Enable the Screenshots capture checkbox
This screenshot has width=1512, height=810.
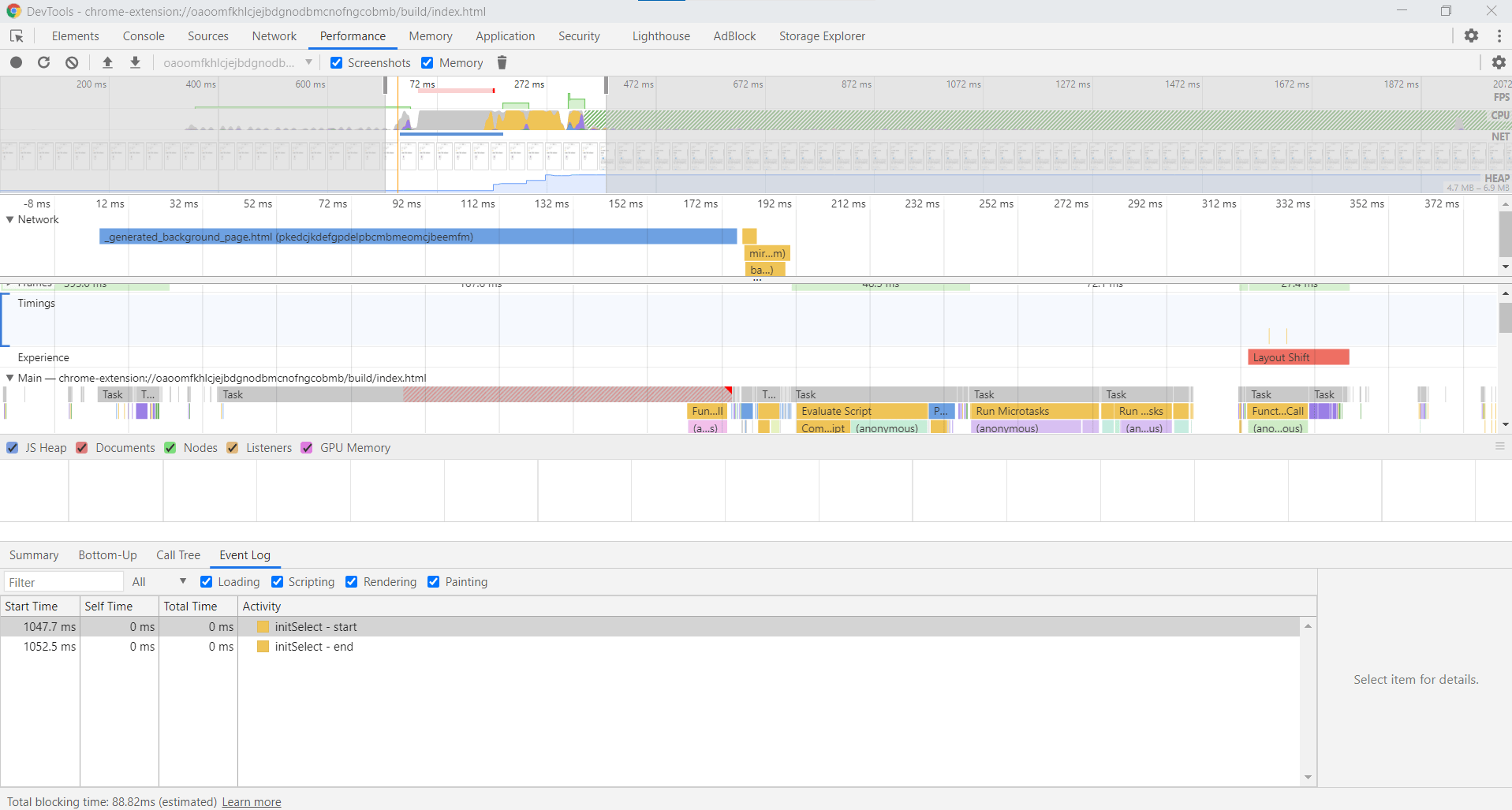(x=336, y=62)
